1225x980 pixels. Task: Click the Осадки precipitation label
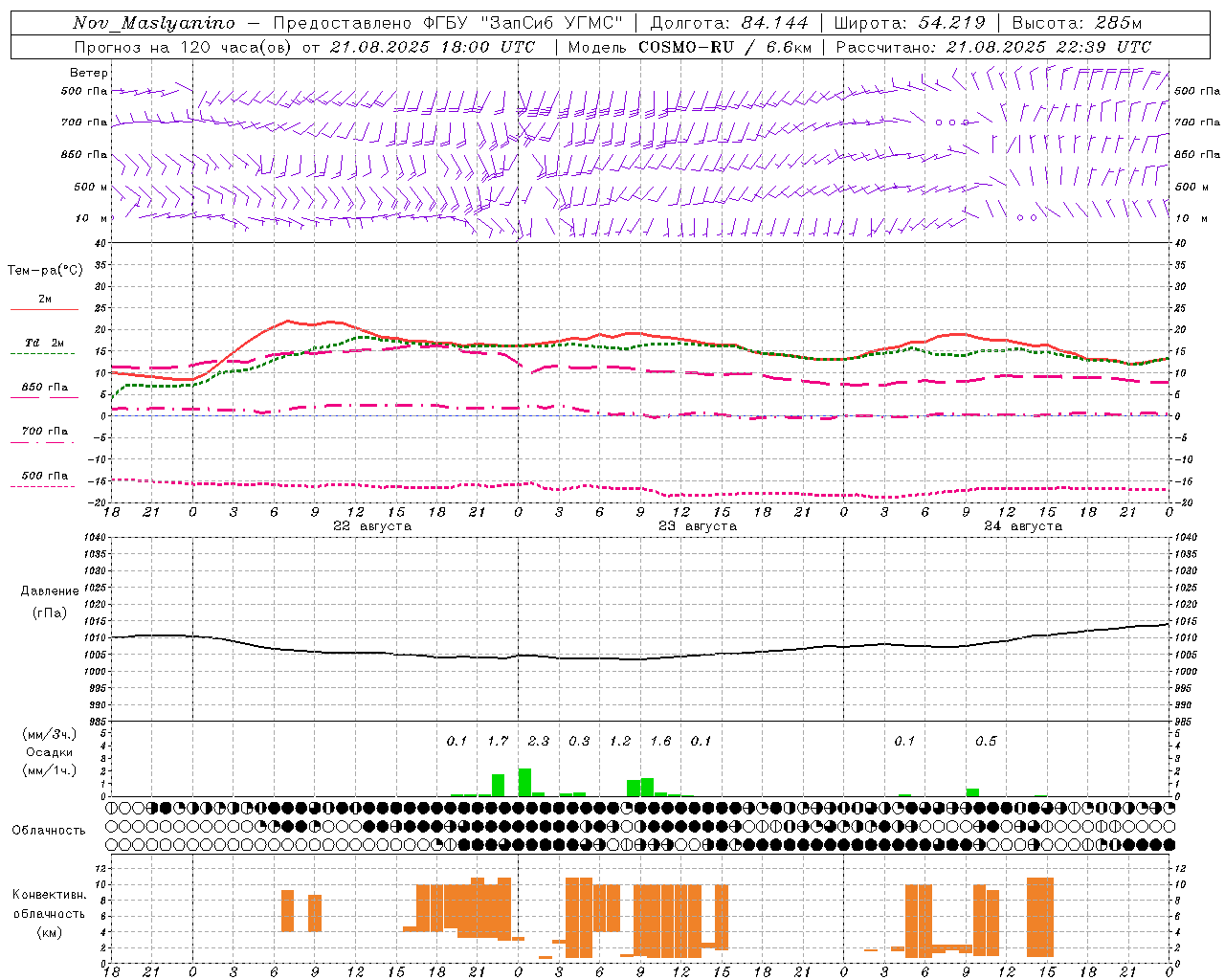click(50, 752)
